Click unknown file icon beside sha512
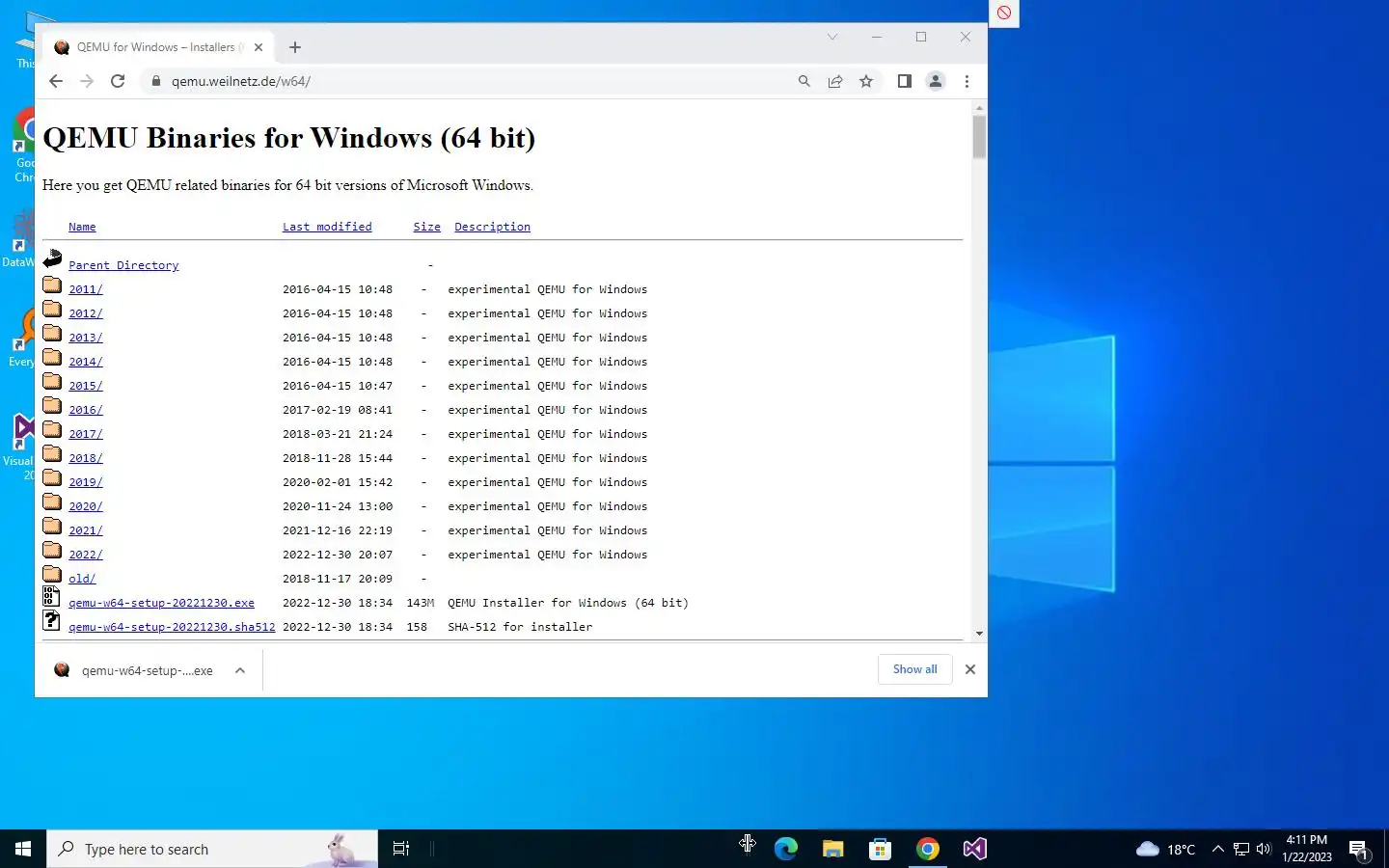This screenshot has height=868, width=1389. (52, 621)
